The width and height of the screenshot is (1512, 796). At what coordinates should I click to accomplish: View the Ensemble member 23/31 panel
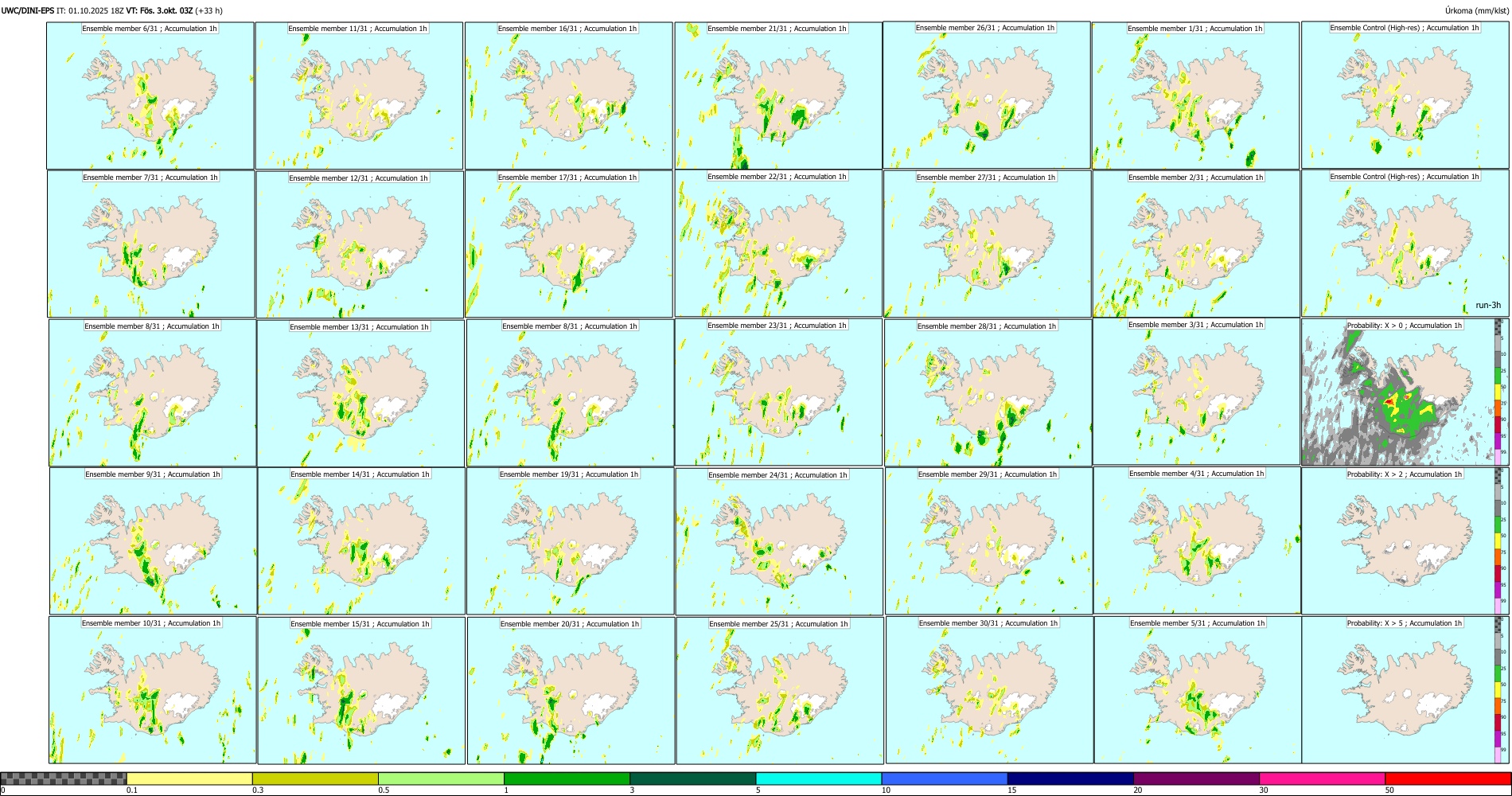pyautogui.click(x=778, y=392)
